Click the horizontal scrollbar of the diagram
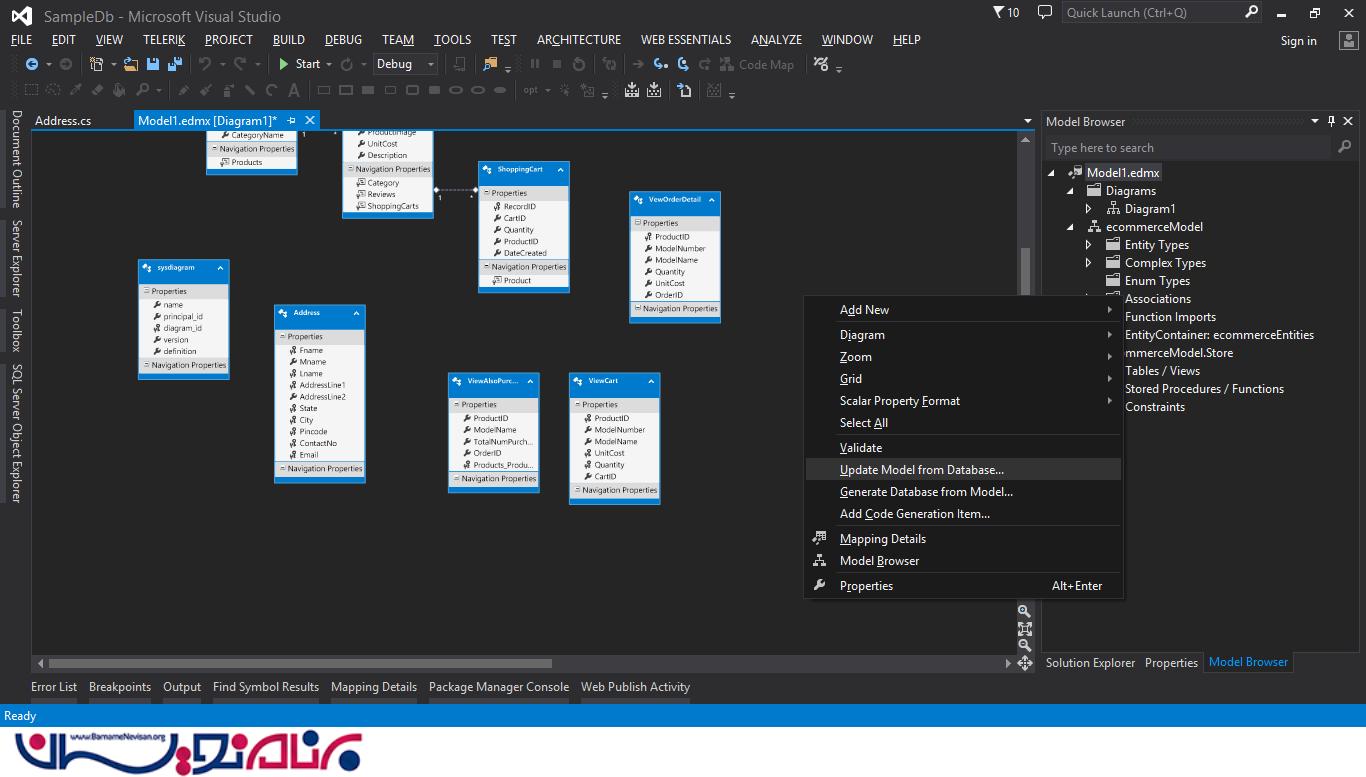Image resolution: width=1366 pixels, height=777 pixels. tap(300, 663)
